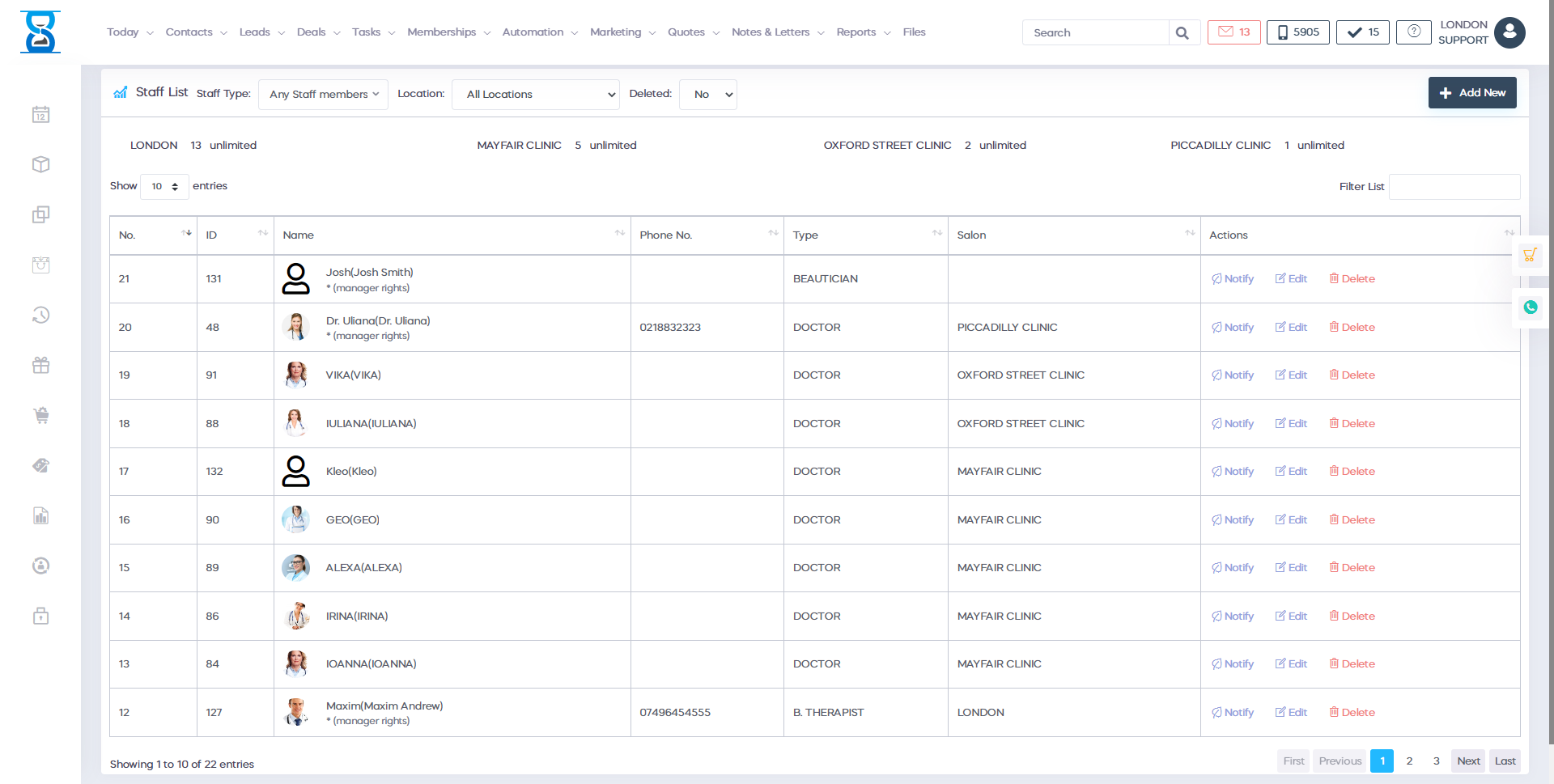The height and width of the screenshot is (784, 1554).
Task: Change the show entries count selector
Action: (164, 187)
